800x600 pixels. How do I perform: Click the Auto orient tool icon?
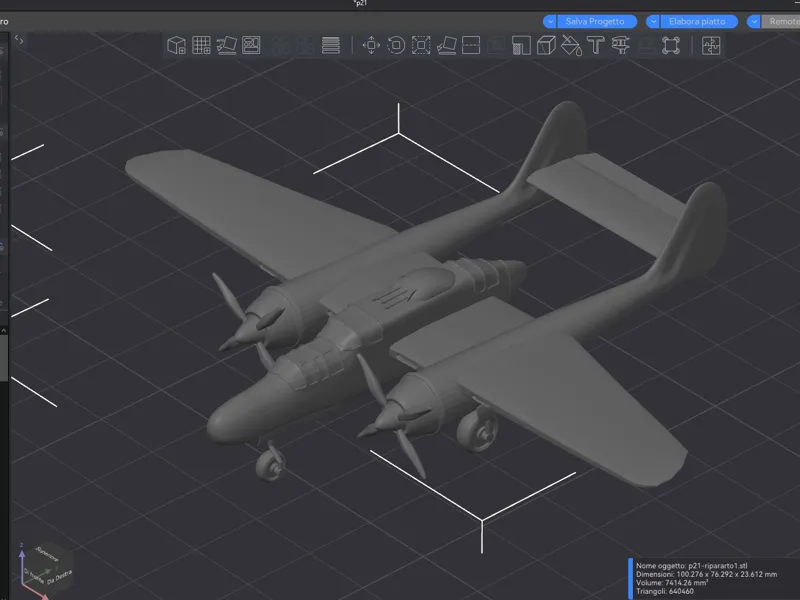(x=227, y=45)
